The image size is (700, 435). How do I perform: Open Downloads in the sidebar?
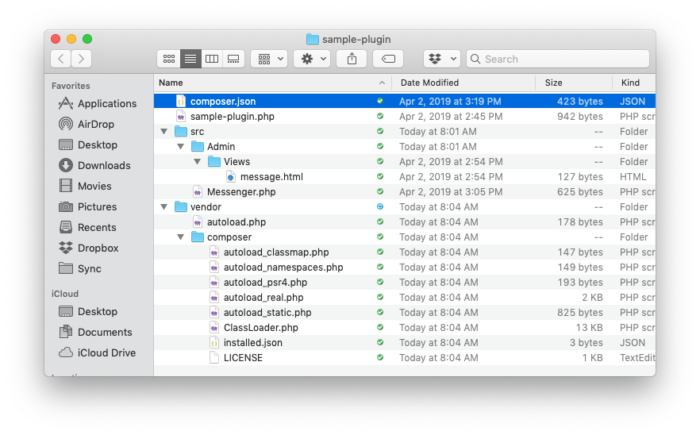tap(95, 165)
